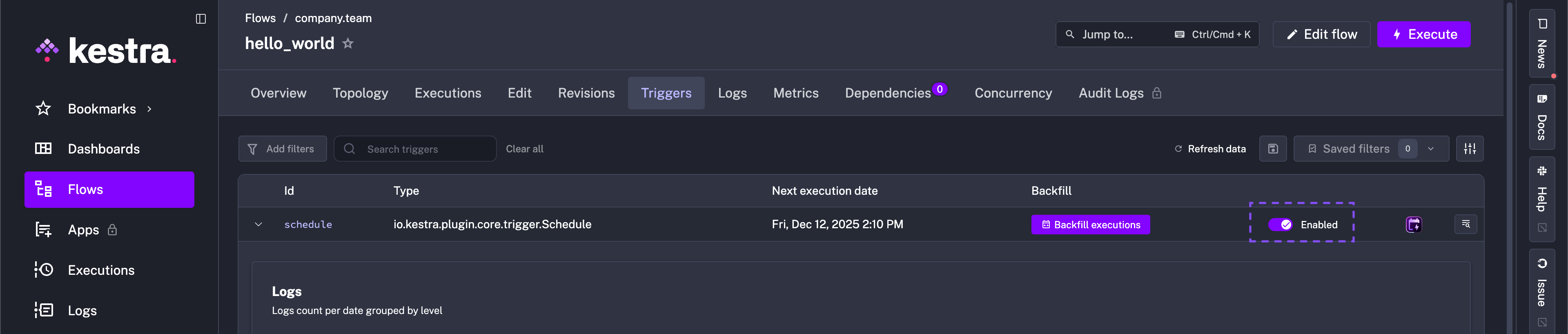This screenshot has height=334, width=1568.
Task: Open the schedule trigger logs search icon
Action: pyautogui.click(x=1466, y=224)
